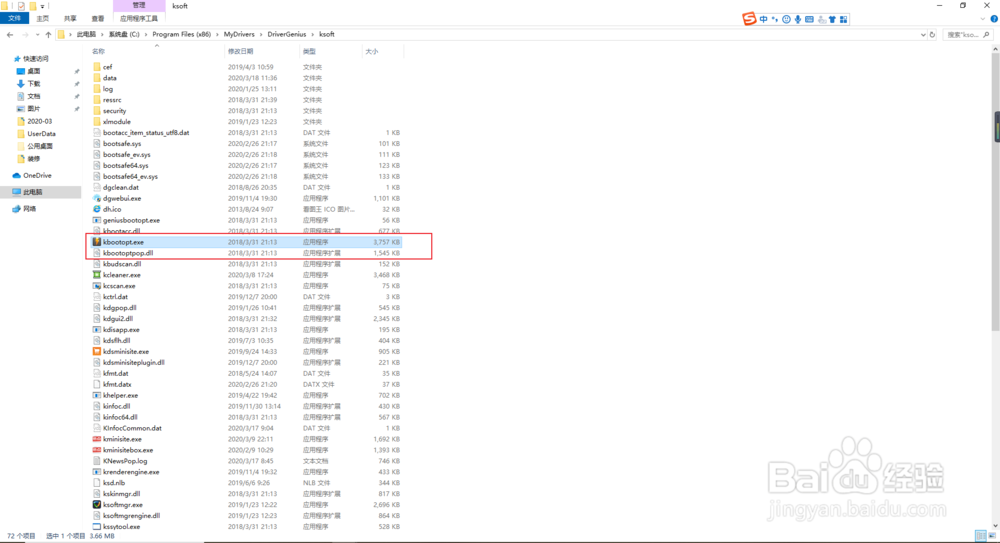The image size is (1000, 543).
Task: Navigate to DriverGenius in the breadcrumb
Action: coord(286,34)
